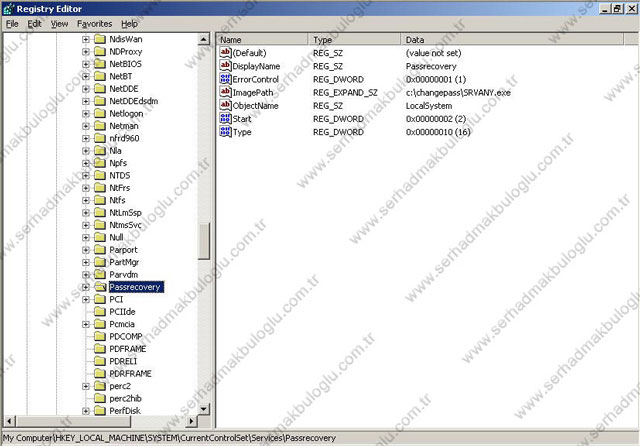Click the 0x00000002 (2) data cell
640x446 pixels.
[x=436, y=119]
